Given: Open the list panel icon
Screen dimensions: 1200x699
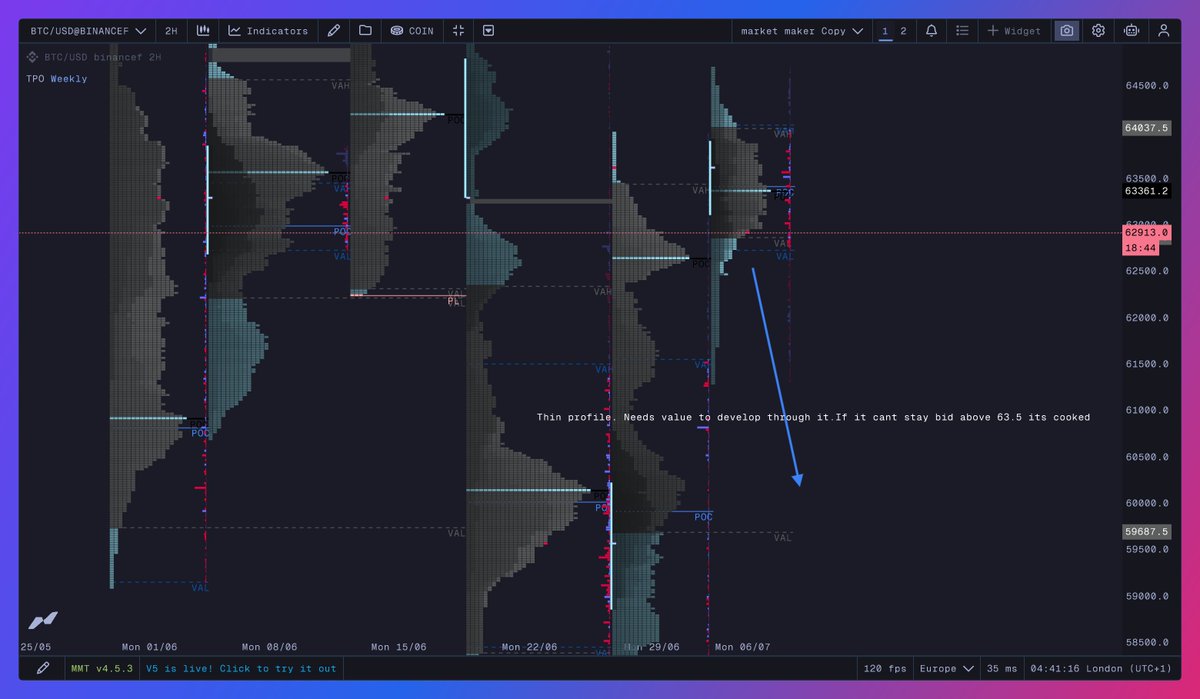Looking at the screenshot, I should 962,31.
